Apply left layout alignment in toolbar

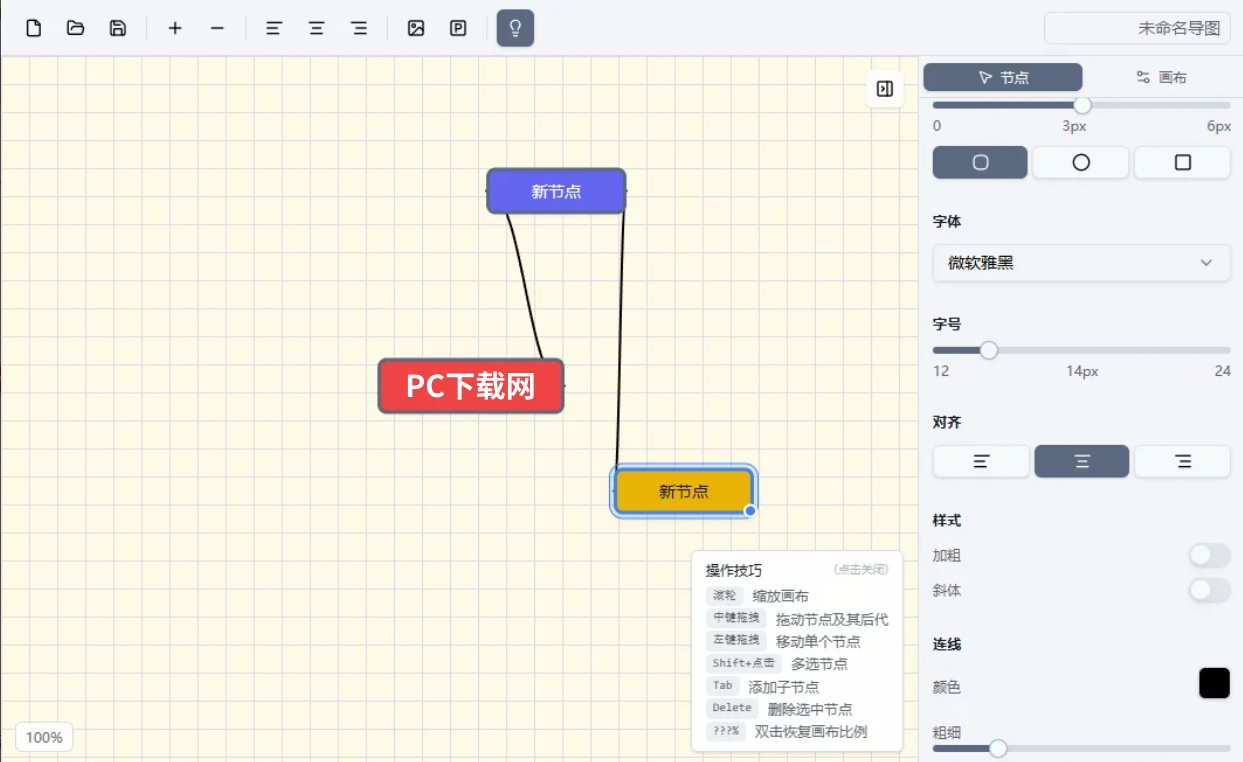coord(274,28)
